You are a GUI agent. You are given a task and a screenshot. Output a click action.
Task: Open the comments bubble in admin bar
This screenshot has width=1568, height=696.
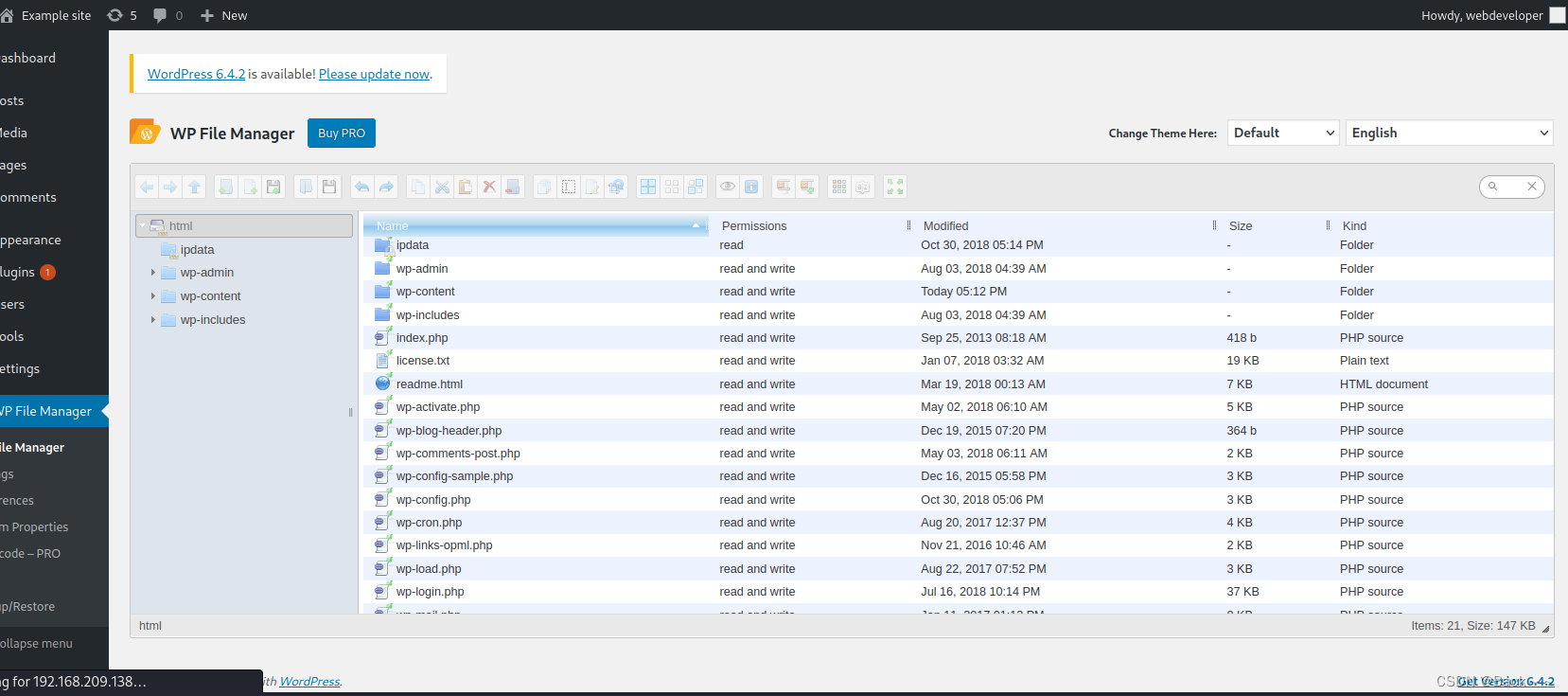click(168, 15)
